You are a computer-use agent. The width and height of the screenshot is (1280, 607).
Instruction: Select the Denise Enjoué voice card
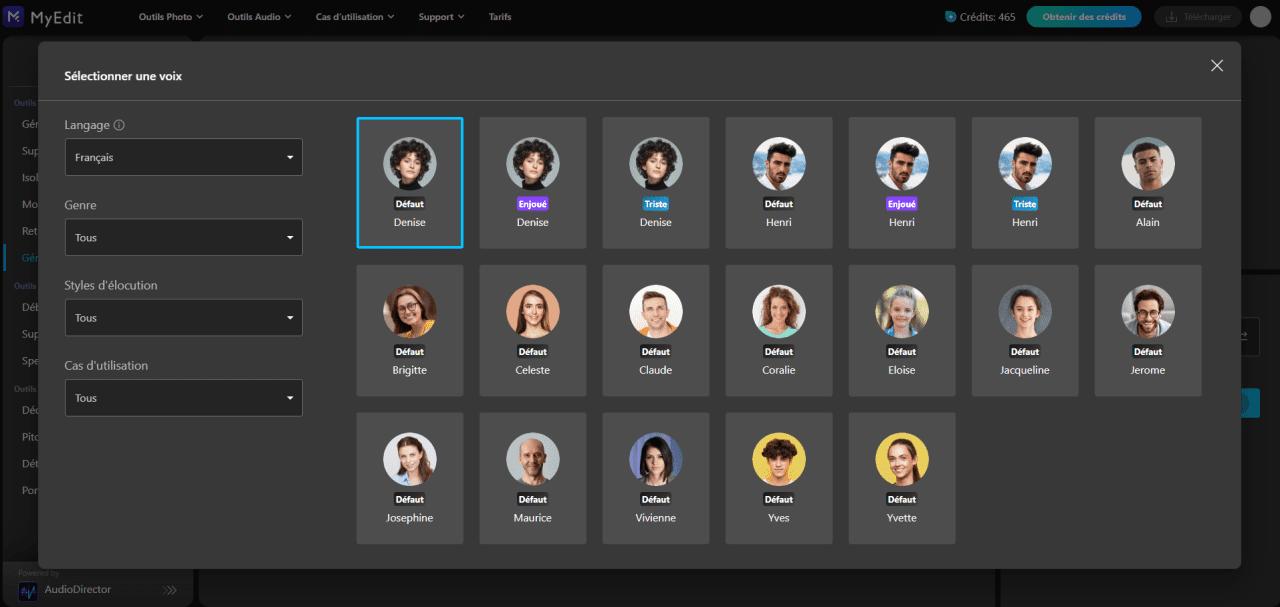point(533,183)
